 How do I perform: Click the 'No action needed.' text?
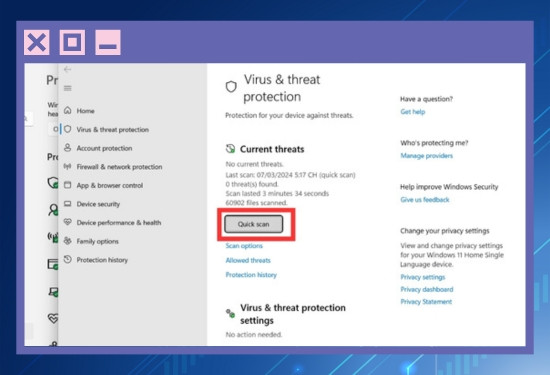point(254,334)
